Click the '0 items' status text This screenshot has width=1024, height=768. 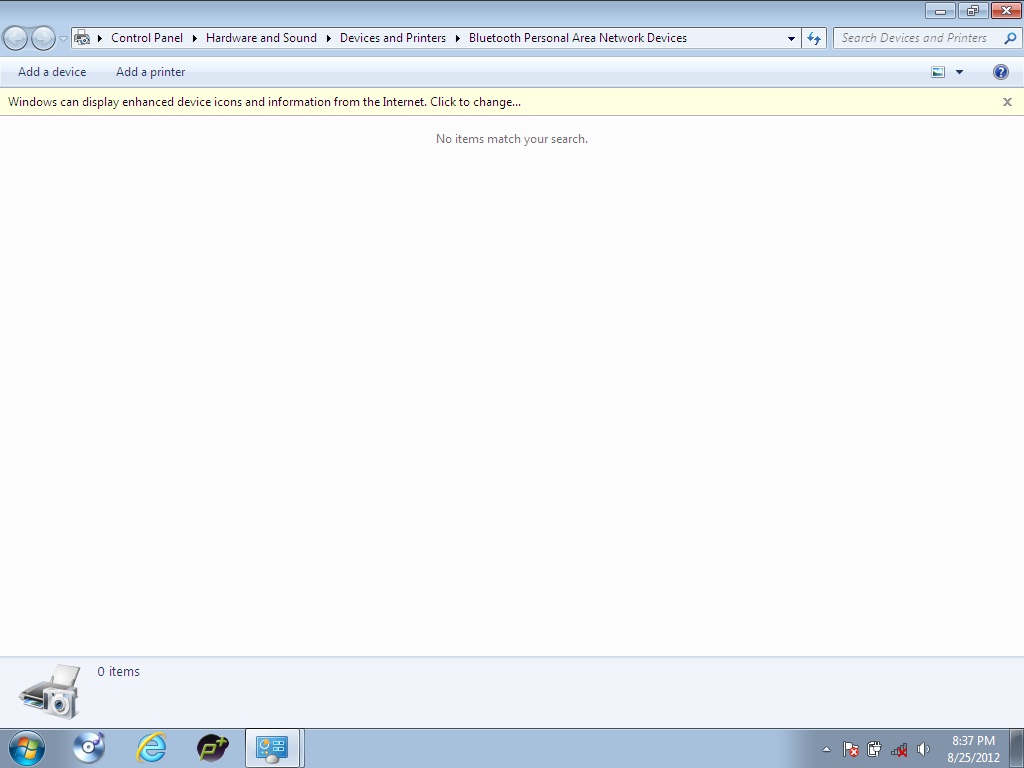point(118,671)
